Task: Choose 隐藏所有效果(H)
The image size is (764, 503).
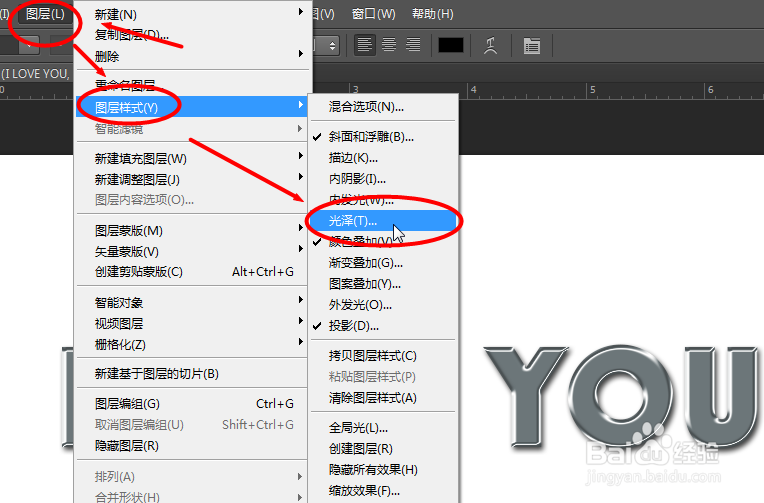Action: (383, 469)
